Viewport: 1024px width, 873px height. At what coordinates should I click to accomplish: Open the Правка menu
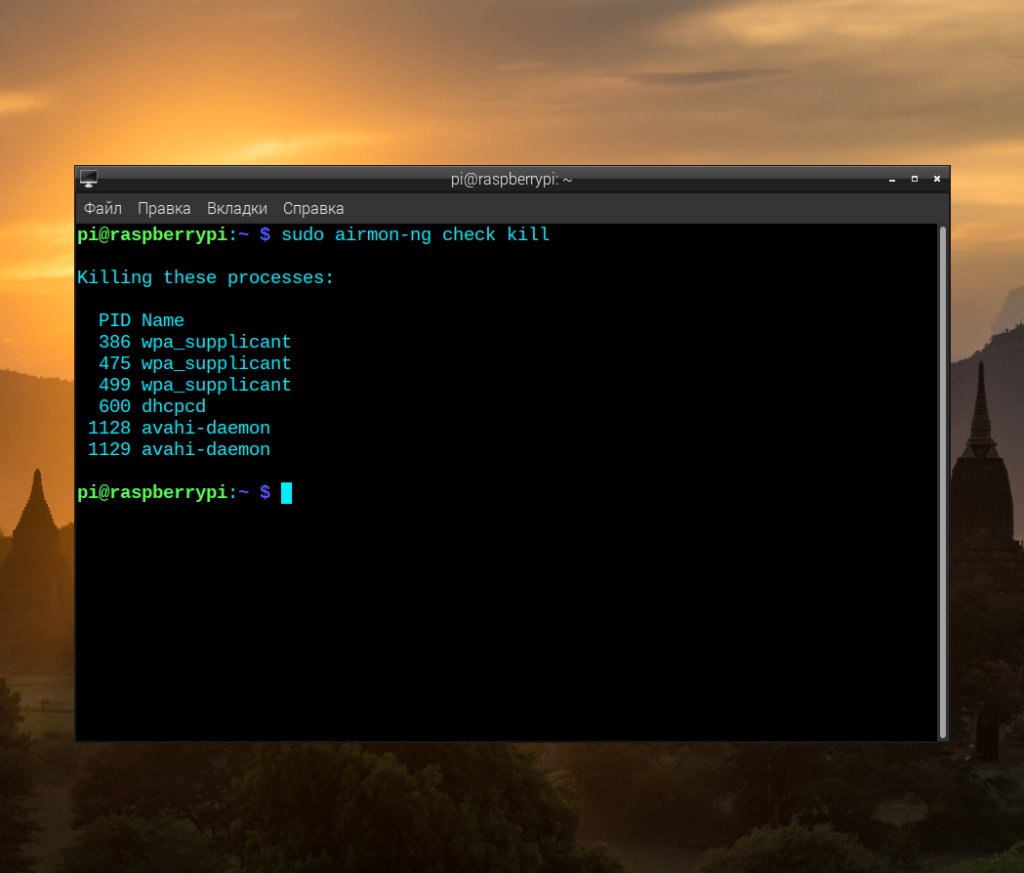[x=164, y=208]
